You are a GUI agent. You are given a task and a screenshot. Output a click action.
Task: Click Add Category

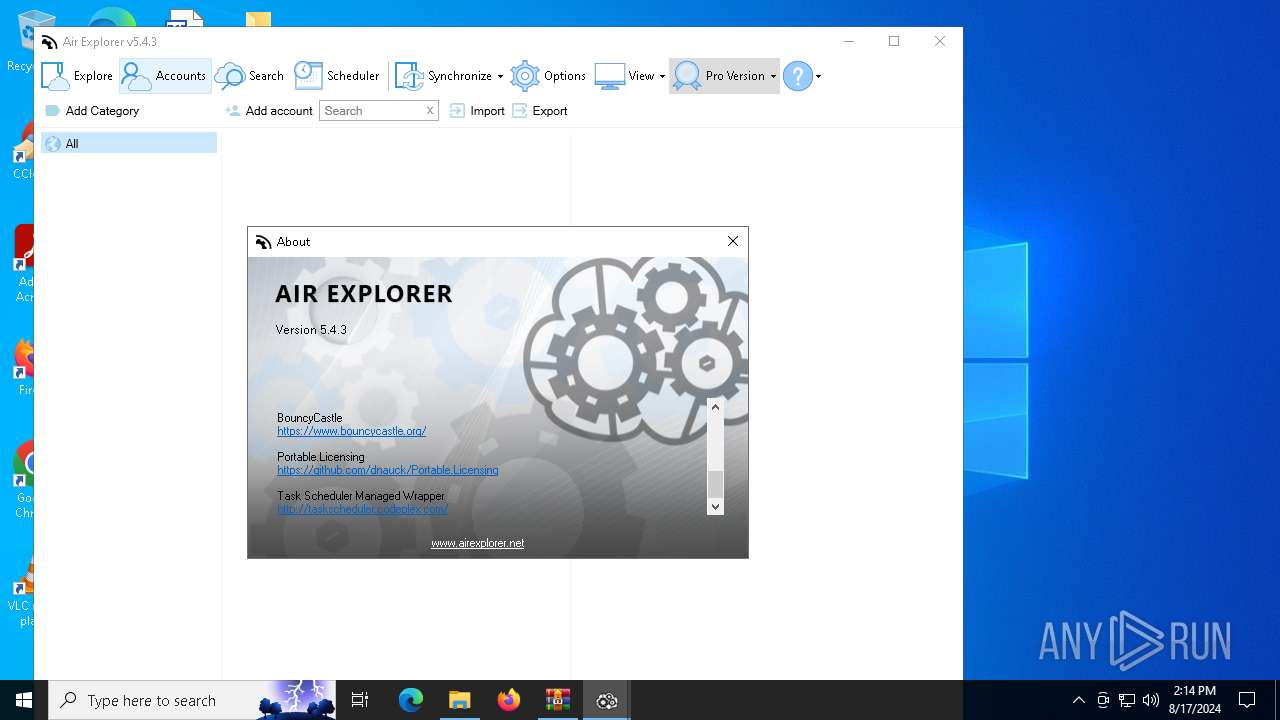tap(92, 111)
